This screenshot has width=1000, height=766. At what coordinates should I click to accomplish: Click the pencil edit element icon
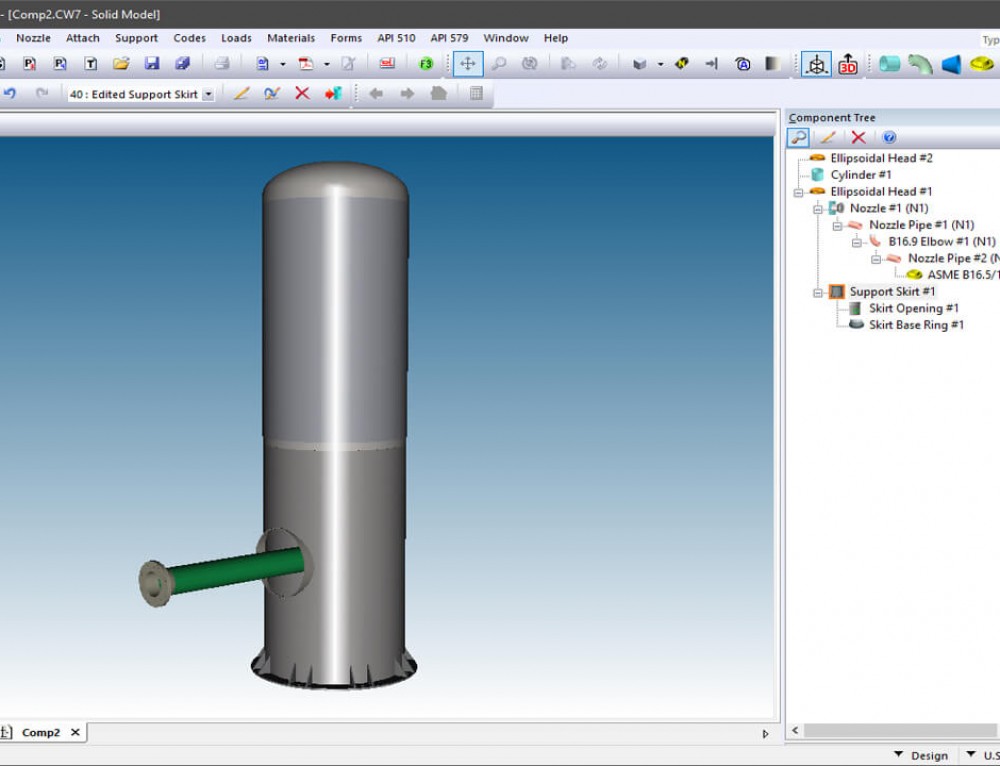click(240, 93)
